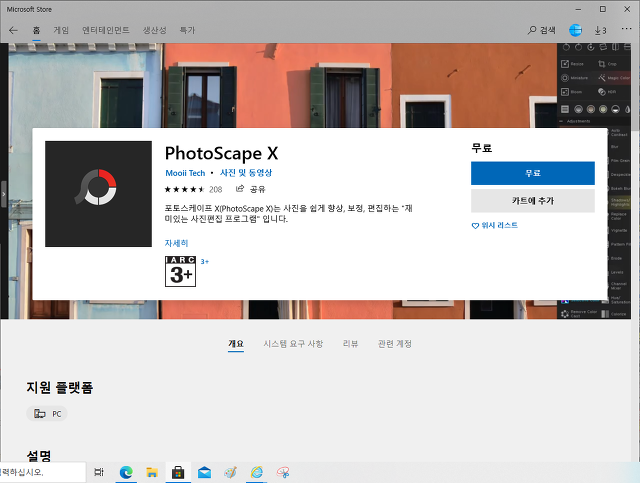
Task: Open Mooii Tech publisher link
Action: 185,173
